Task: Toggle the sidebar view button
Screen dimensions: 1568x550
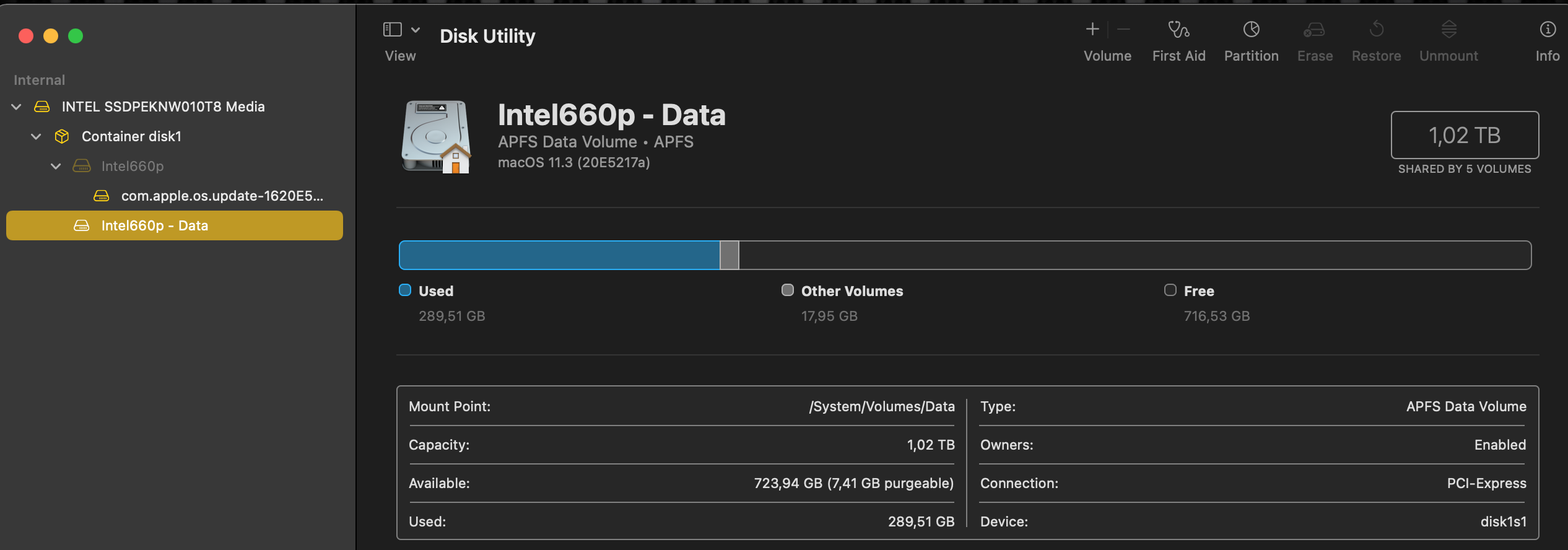Action: tap(393, 30)
